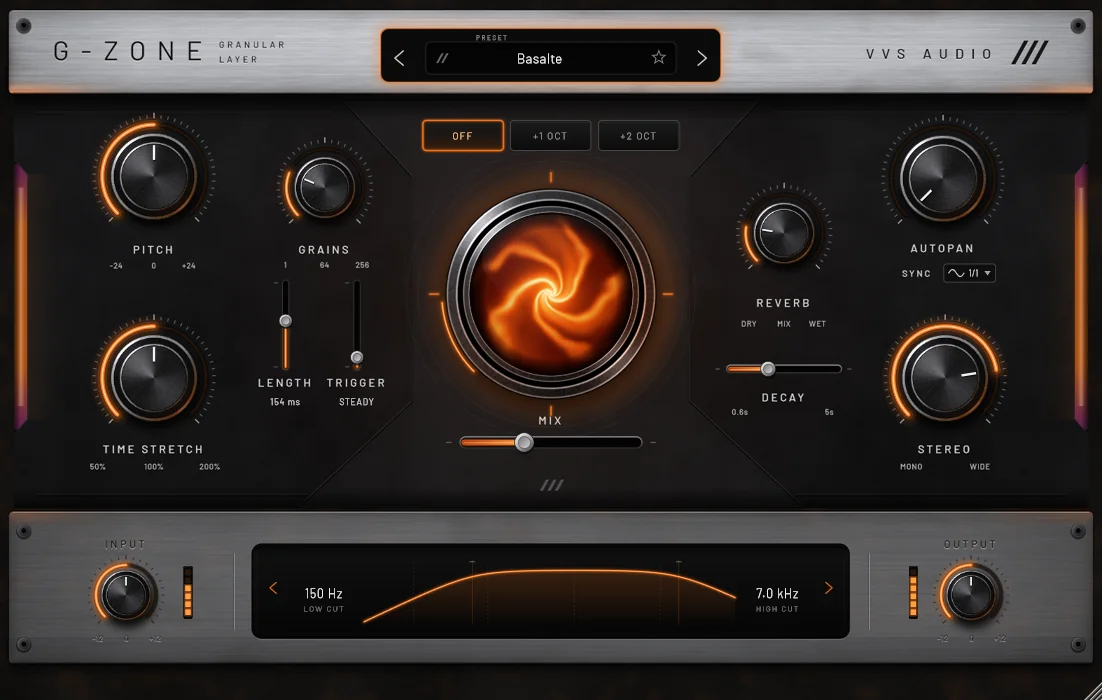Enable the +1 OCT mode
This screenshot has width=1102, height=700.
(x=550, y=136)
